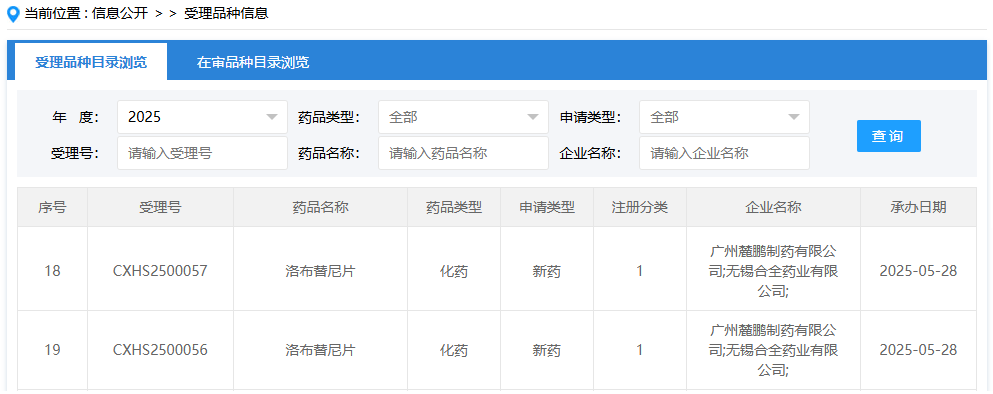Viewport: 993px width, 394px height.
Task: Click the 企业名称 column header
Action: (773, 207)
